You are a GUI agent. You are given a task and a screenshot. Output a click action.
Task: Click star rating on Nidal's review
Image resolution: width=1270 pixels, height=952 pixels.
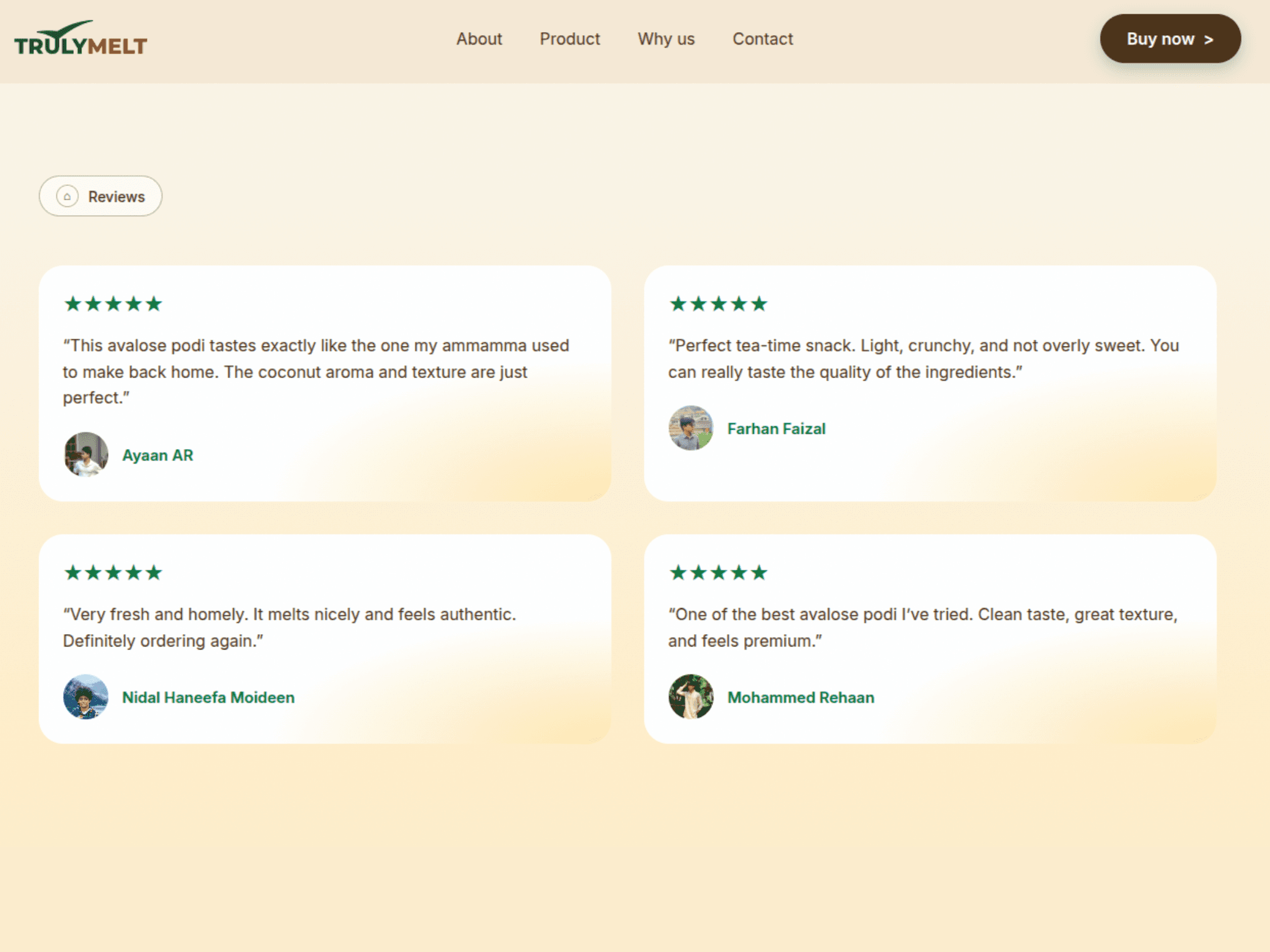[113, 573]
